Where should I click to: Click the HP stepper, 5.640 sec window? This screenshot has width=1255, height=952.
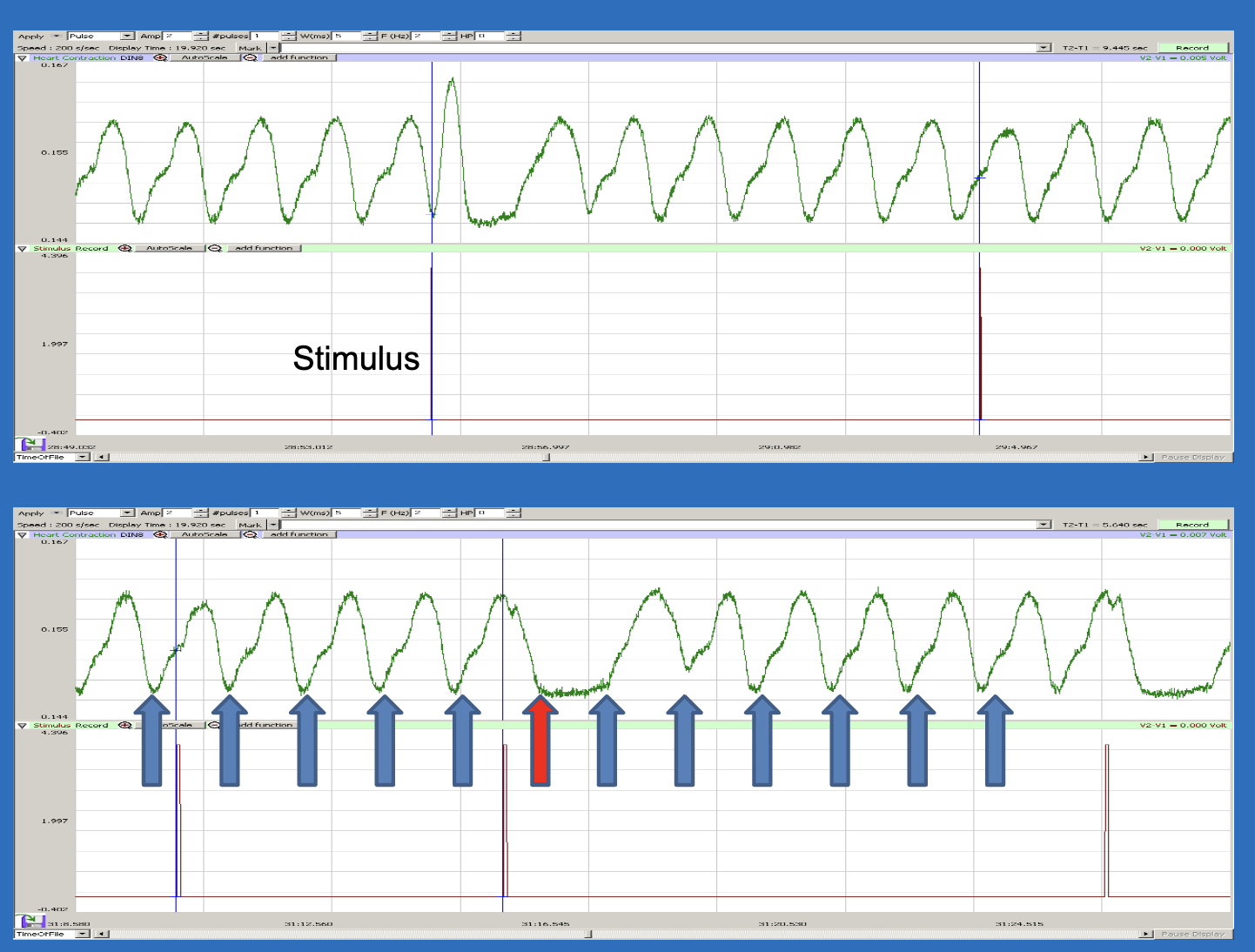pyautogui.click(x=513, y=513)
